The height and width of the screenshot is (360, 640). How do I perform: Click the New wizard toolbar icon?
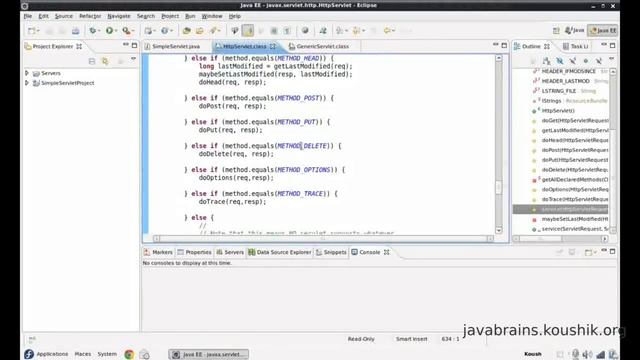click(x=32, y=31)
